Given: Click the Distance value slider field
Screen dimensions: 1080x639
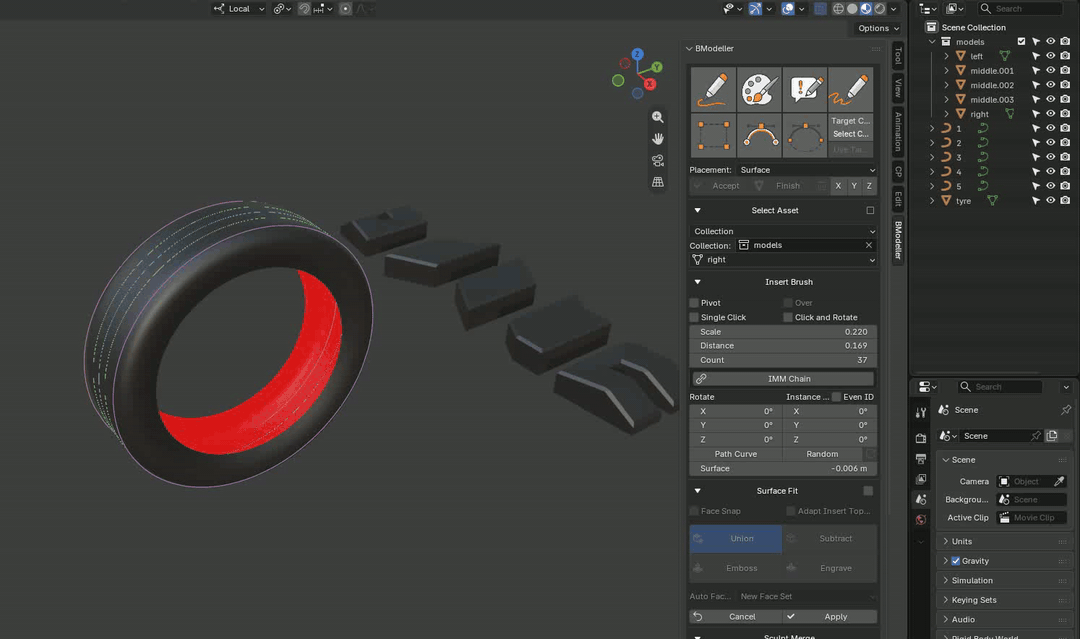Looking at the screenshot, I should [783, 346].
